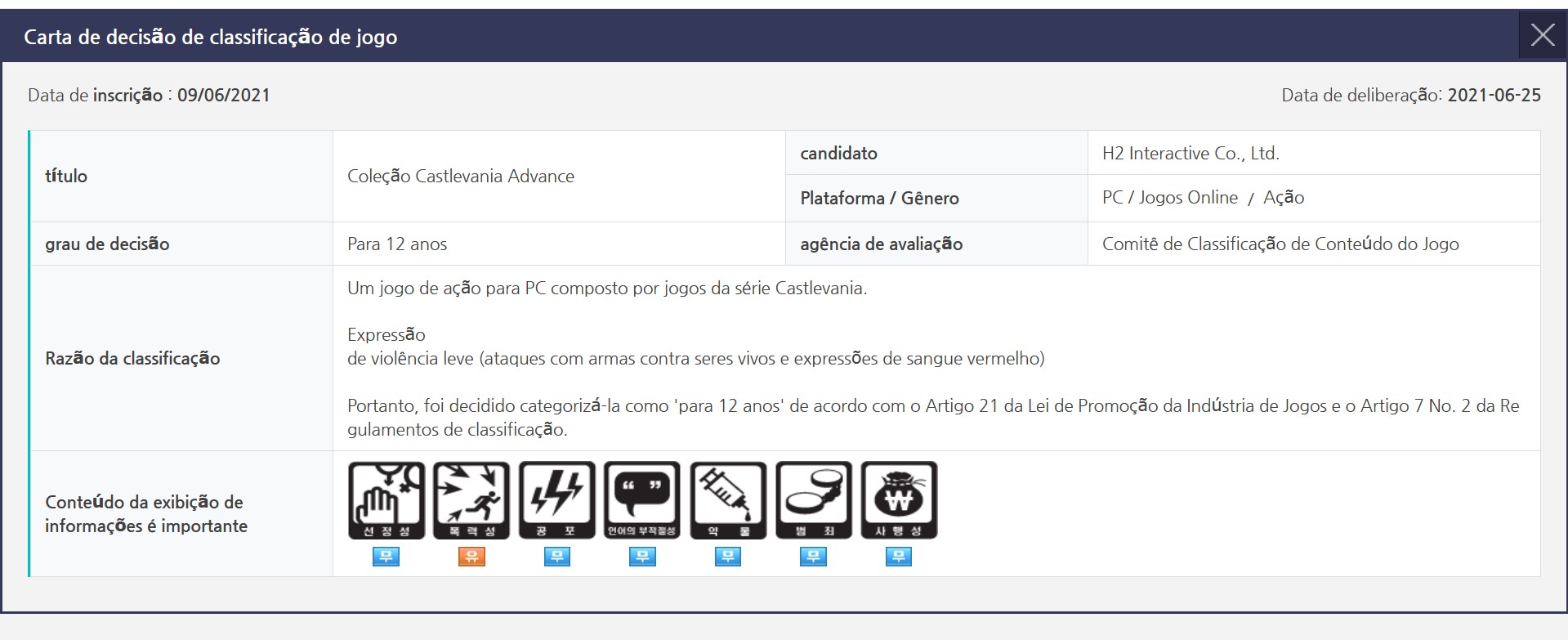
Task: Click the sexuality (hand) content descriptor icon
Action: [386, 500]
